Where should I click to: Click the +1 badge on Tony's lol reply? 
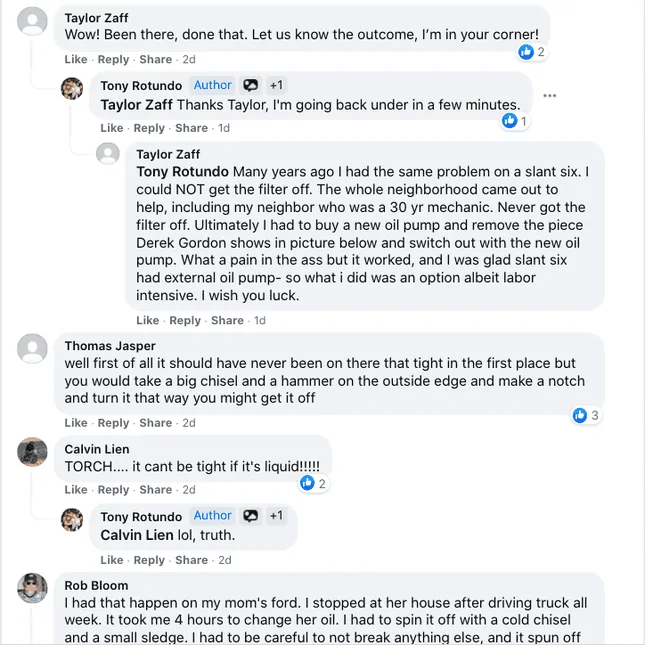276,516
